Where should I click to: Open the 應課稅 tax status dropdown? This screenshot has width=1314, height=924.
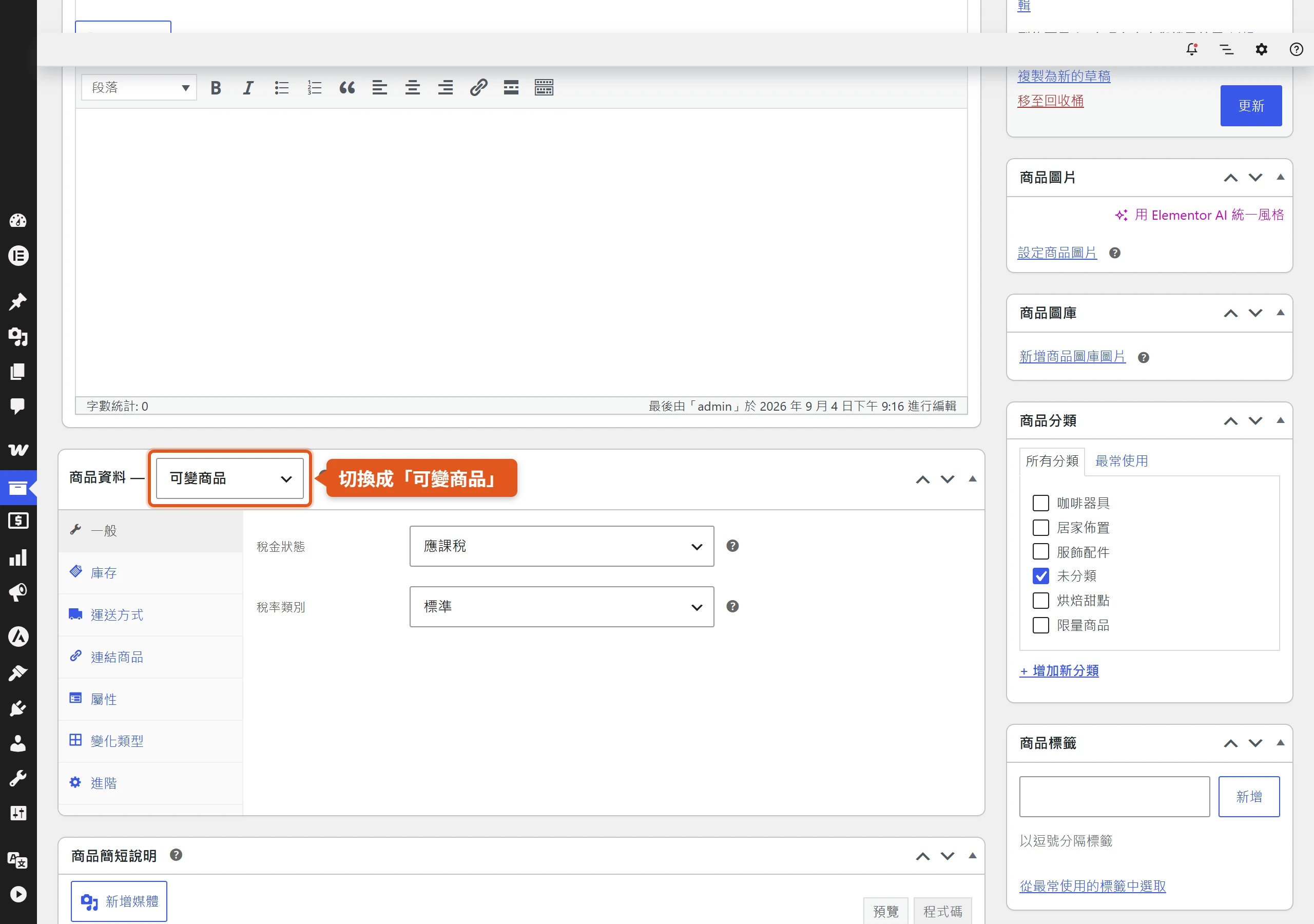(562, 546)
